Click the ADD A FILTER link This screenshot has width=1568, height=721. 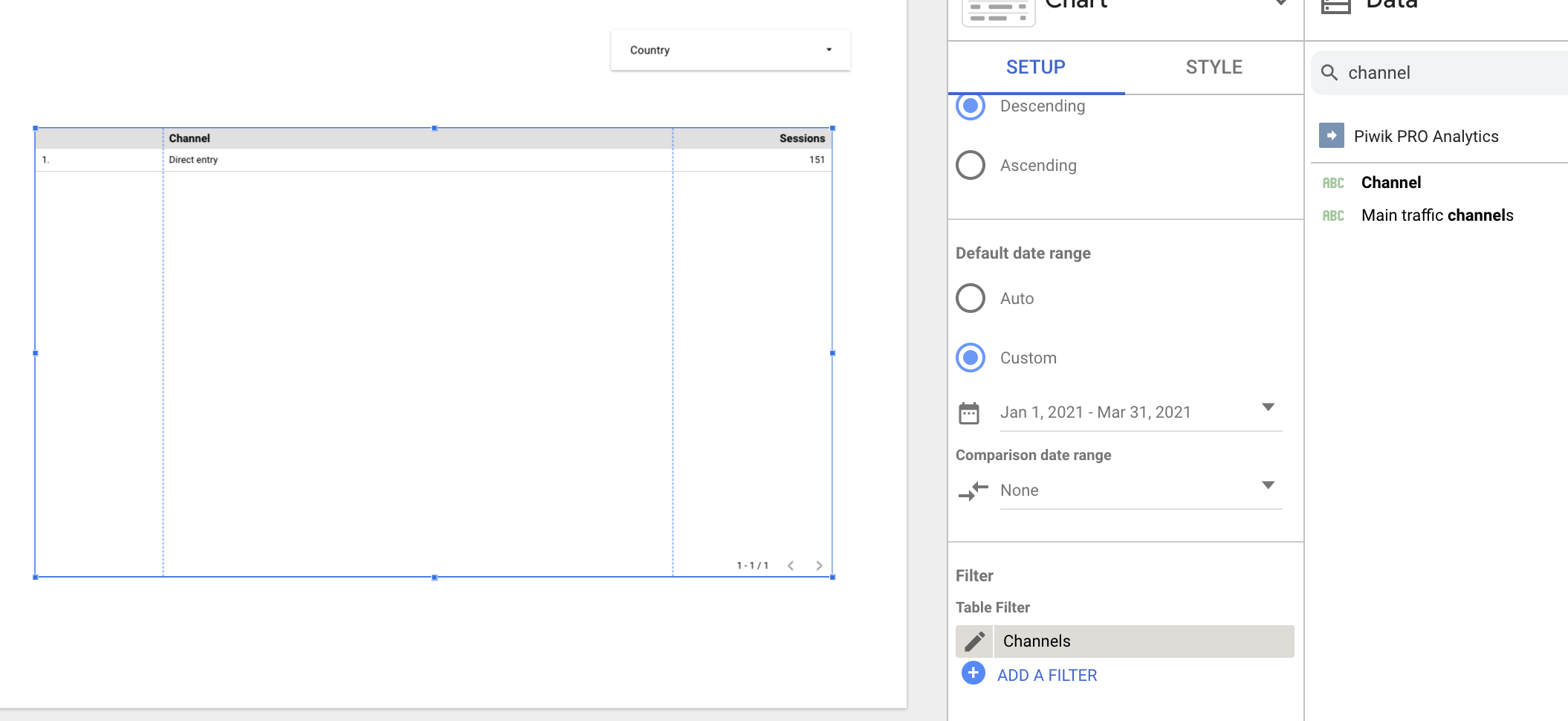point(1046,675)
